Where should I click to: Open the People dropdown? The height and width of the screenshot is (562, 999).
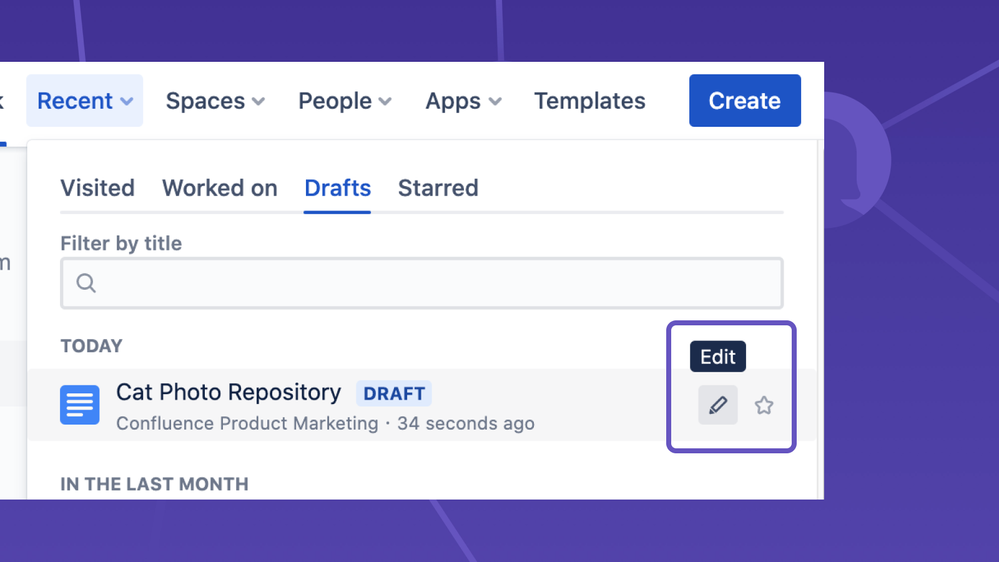point(345,101)
